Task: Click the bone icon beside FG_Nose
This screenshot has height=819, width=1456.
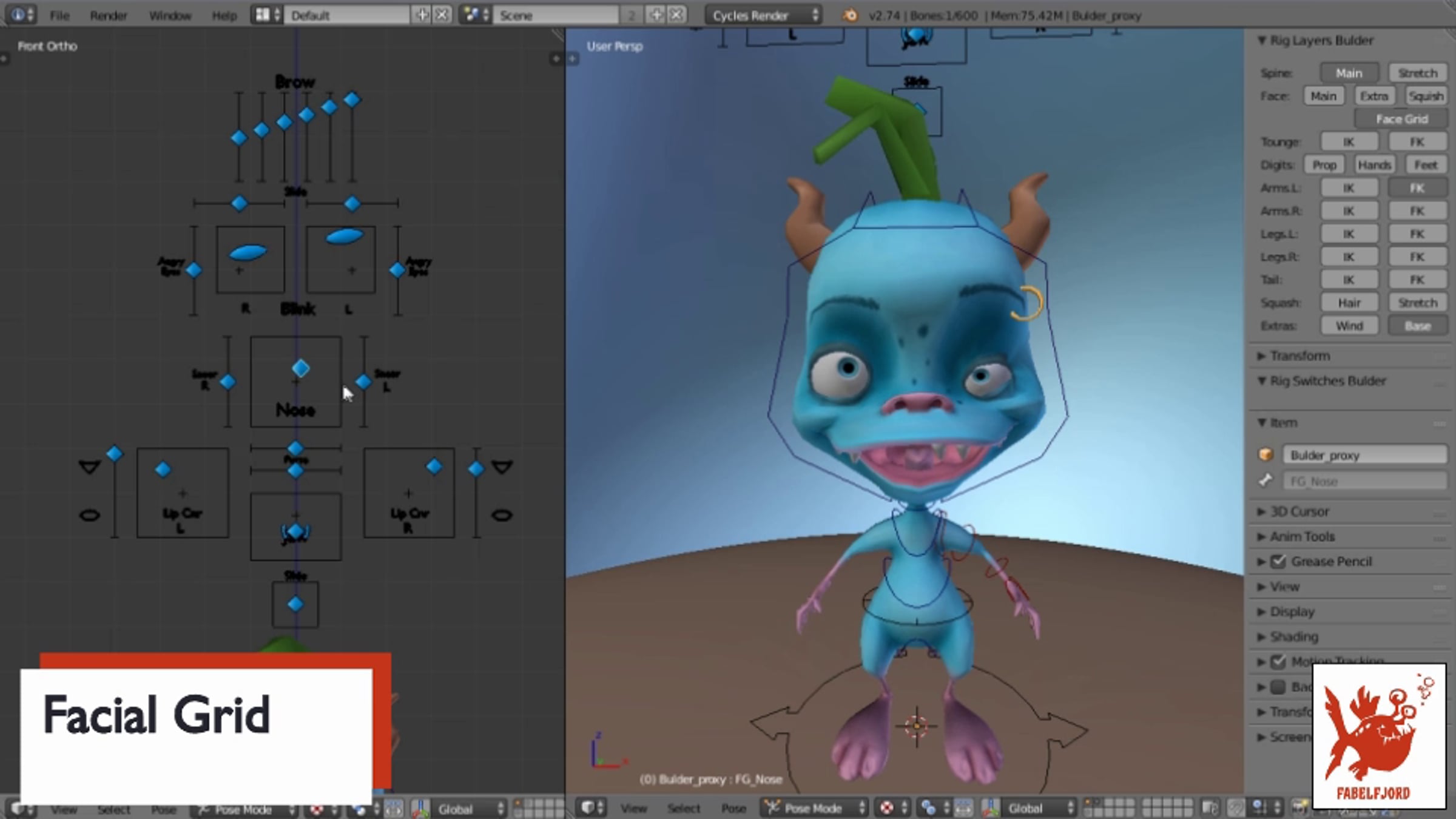Action: tap(1266, 480)
